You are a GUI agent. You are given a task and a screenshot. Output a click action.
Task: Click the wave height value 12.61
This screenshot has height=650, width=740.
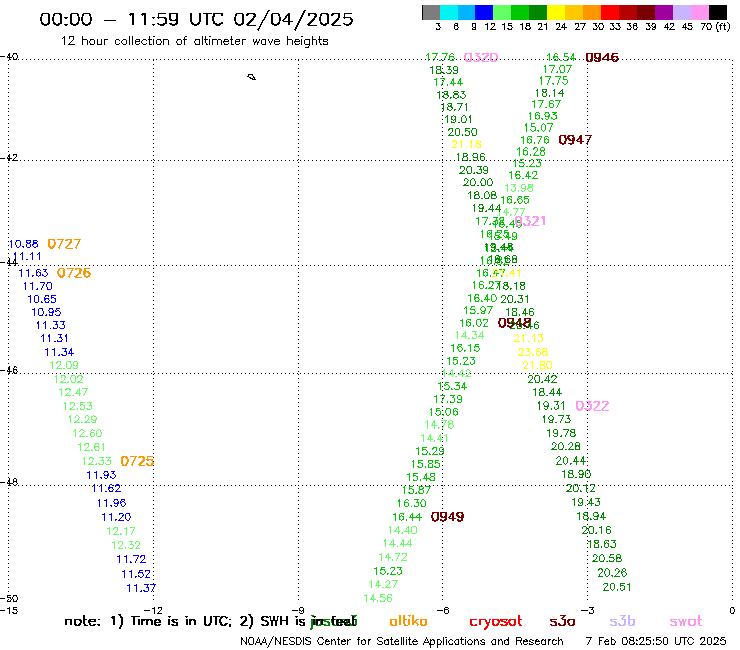92,447
